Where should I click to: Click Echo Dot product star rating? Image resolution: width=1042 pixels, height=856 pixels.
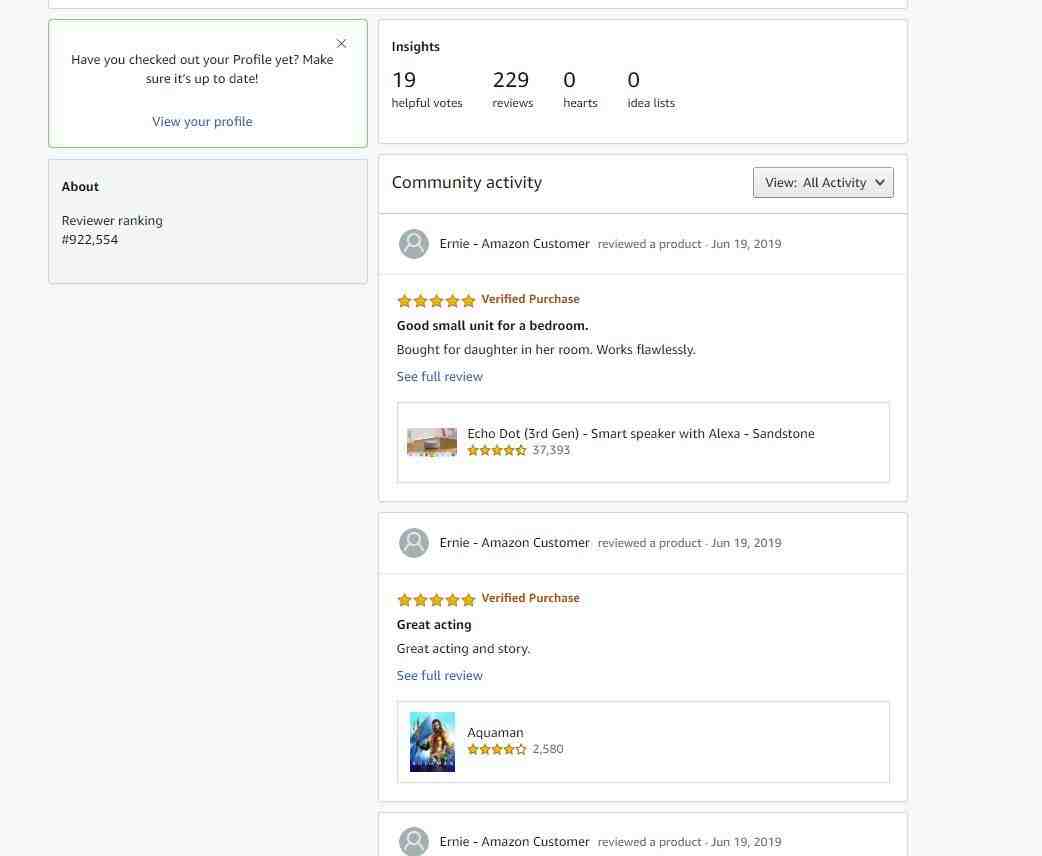(496, 451)
